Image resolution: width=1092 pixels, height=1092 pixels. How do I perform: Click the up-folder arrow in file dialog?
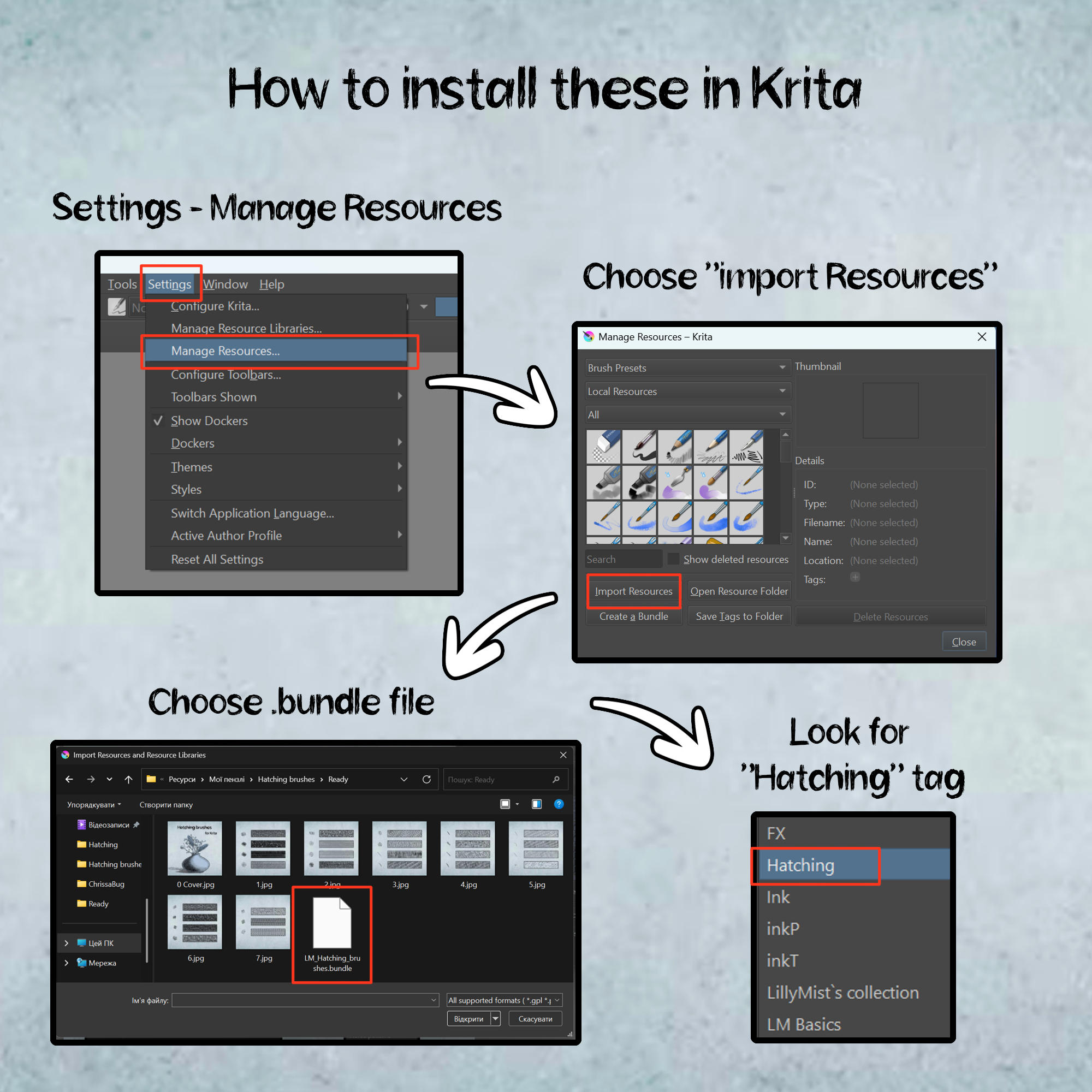point(128,780)
